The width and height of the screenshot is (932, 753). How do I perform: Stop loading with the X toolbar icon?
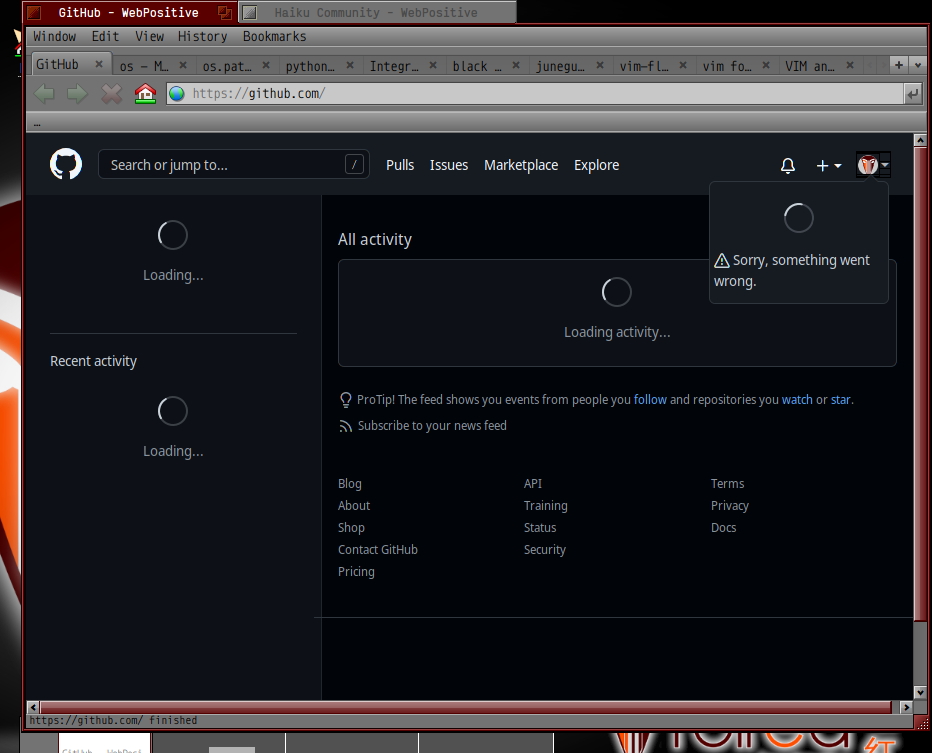(111, 93)
